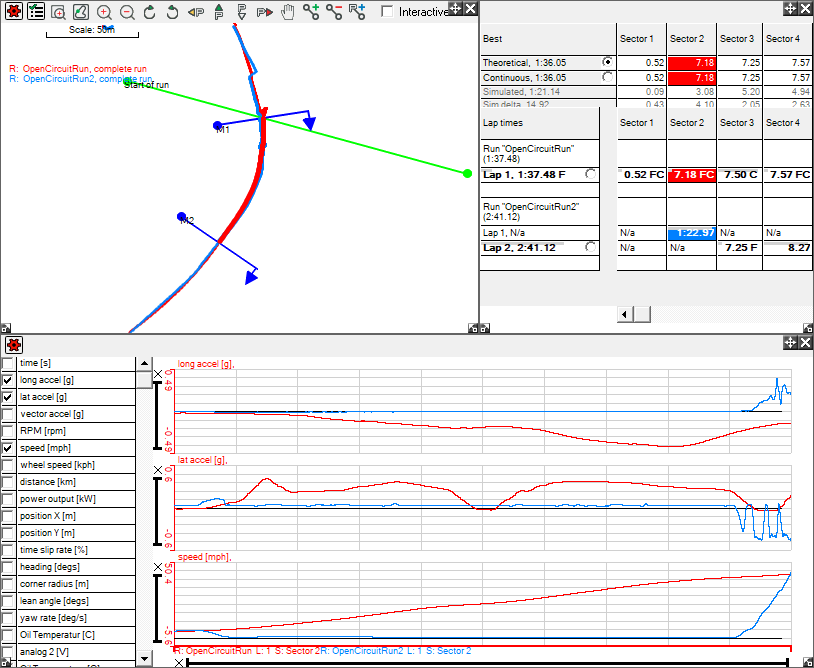Viewport: 814px width, 668px height.
Task: Click the red 7.18 FC sector 2 cell
Action: pyautogui.click(x=691, y=174)
